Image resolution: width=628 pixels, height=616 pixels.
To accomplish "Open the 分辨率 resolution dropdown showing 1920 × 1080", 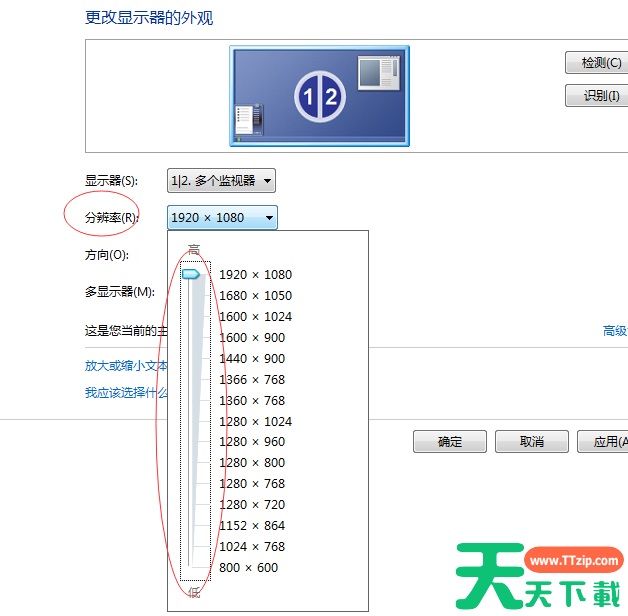I will [222, 218].
